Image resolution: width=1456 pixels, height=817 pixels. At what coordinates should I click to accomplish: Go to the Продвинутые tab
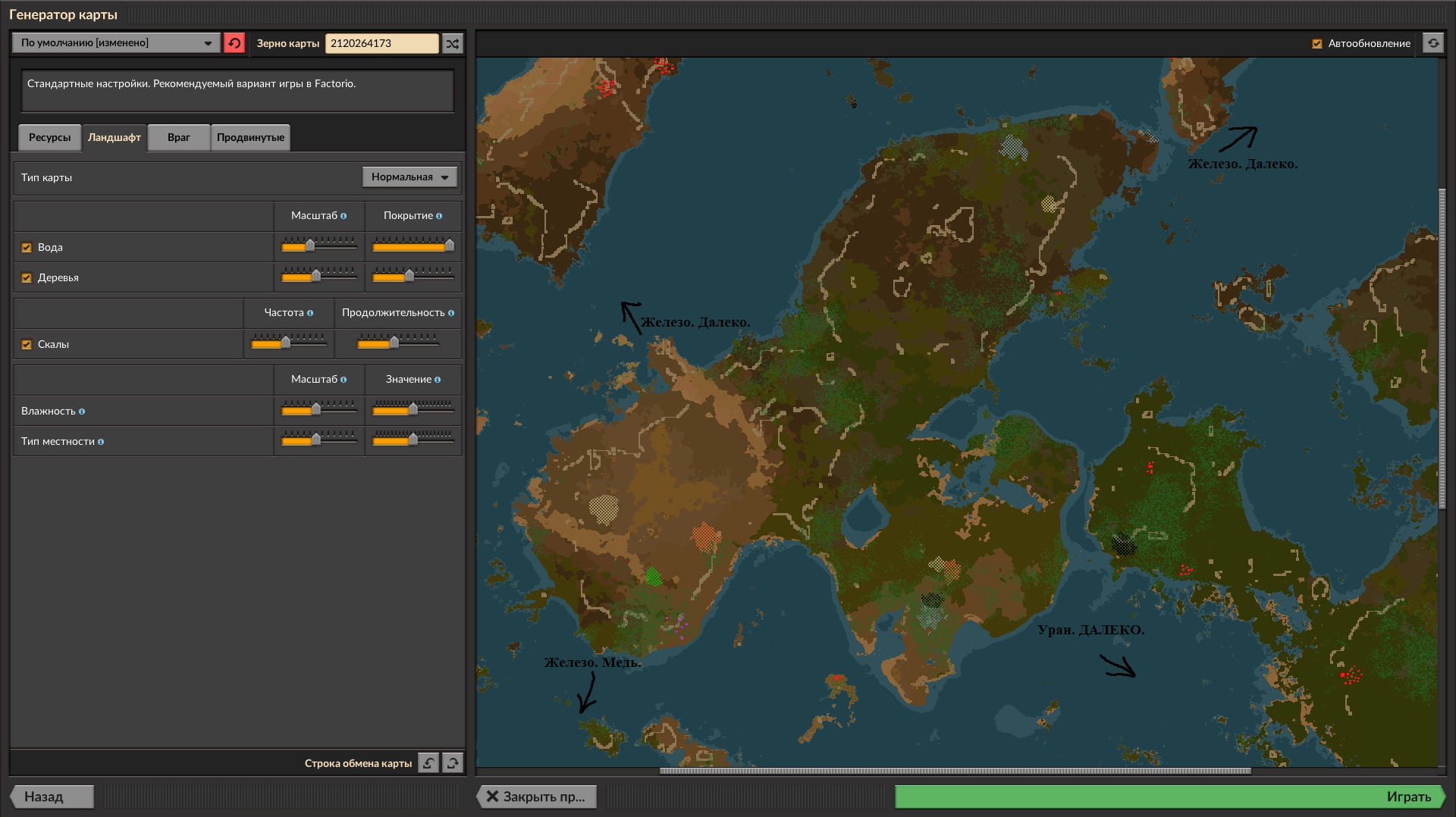click(250, 138)
